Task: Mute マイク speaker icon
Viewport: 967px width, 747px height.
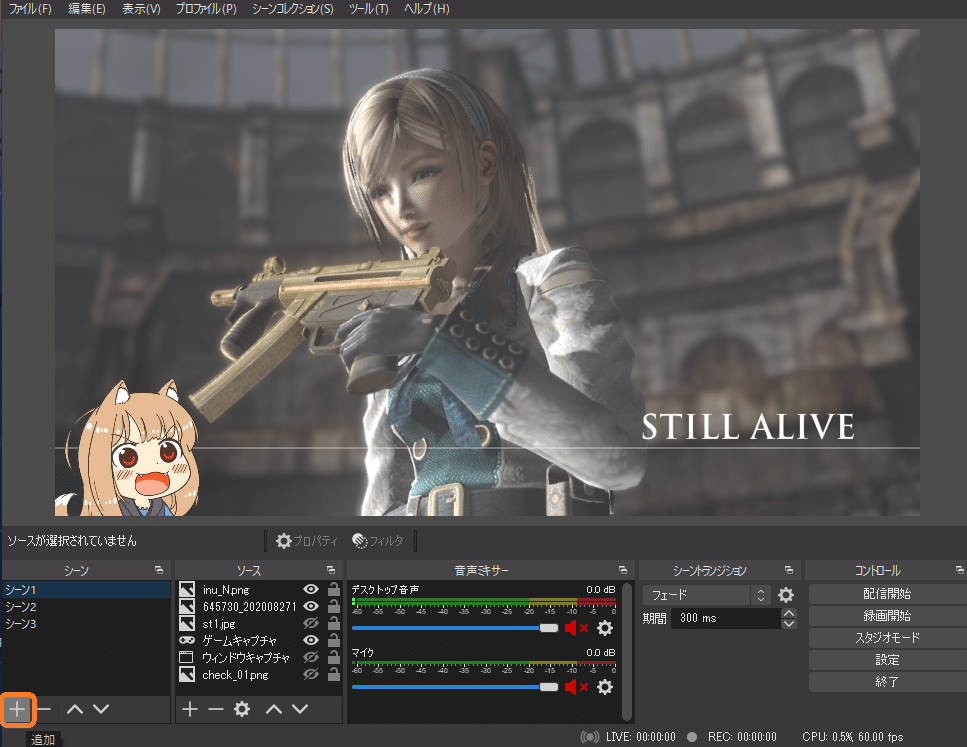Action: (x=576, y=687)
